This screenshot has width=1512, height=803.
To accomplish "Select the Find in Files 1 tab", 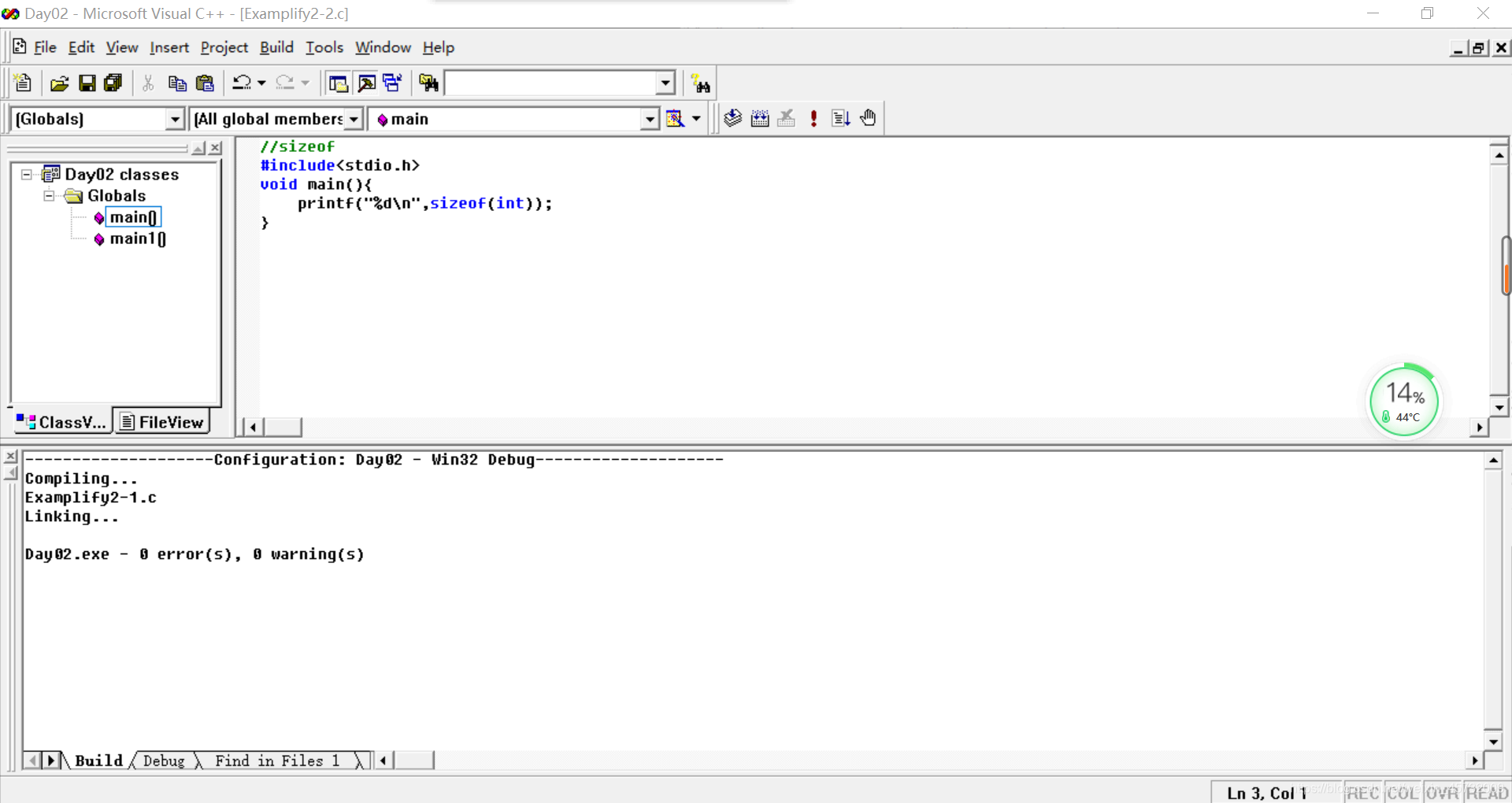I will [x=277, y=760].
